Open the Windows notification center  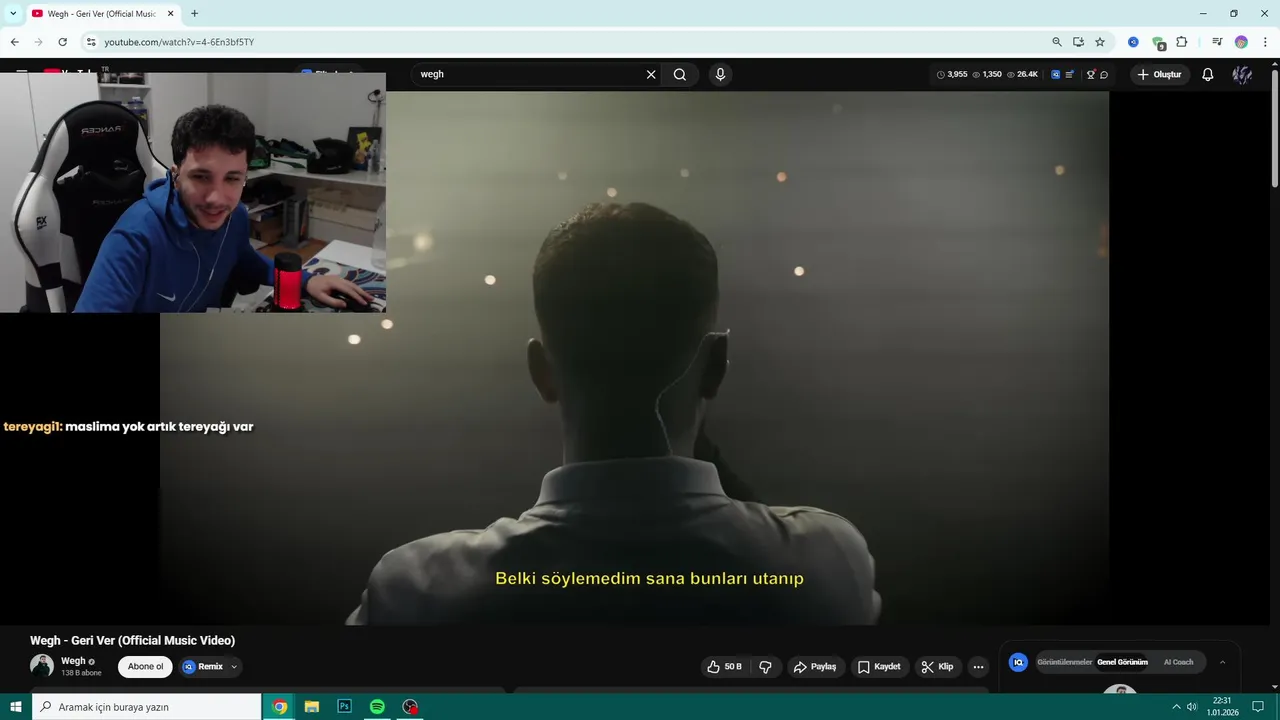[x=1258, y=707]
